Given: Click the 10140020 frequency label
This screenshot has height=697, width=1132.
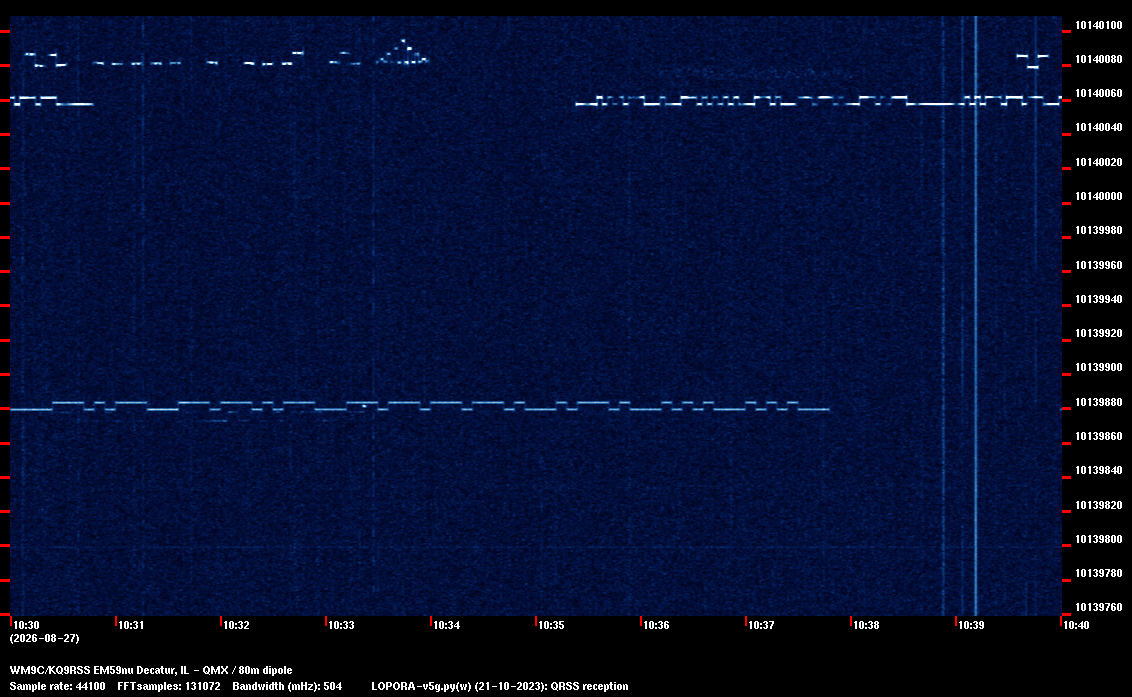Looking at the screenshot, I should [1099, 162].
